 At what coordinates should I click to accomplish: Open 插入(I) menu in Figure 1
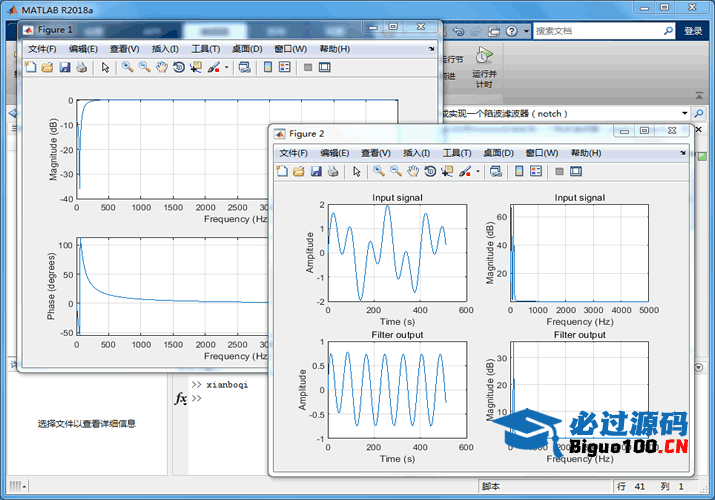tap(165, 49)
